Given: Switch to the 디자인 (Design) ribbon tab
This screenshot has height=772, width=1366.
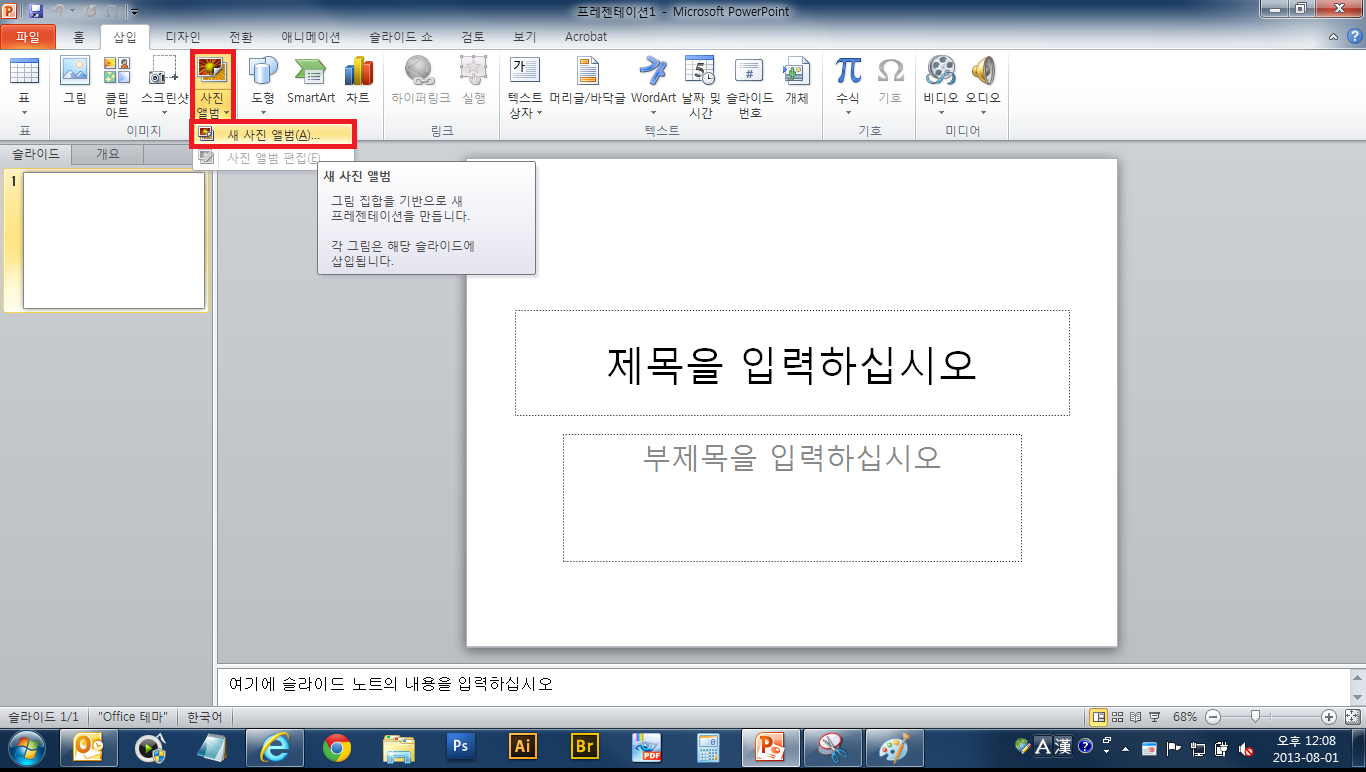Looking at the screenshot, I should coord(181,37).
